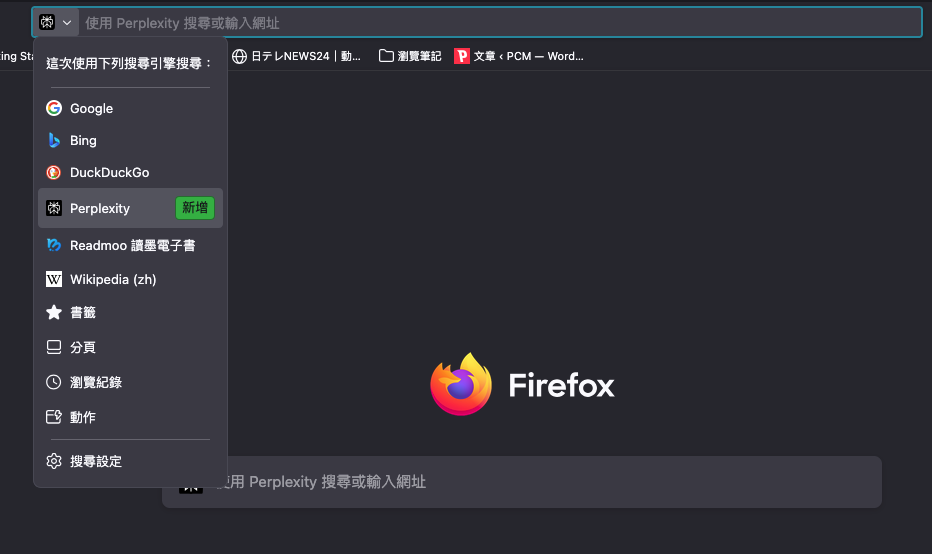Select the Wikipedia (zh) icon
The height and width of the screenshot is (554, 932).
(54, 279)
